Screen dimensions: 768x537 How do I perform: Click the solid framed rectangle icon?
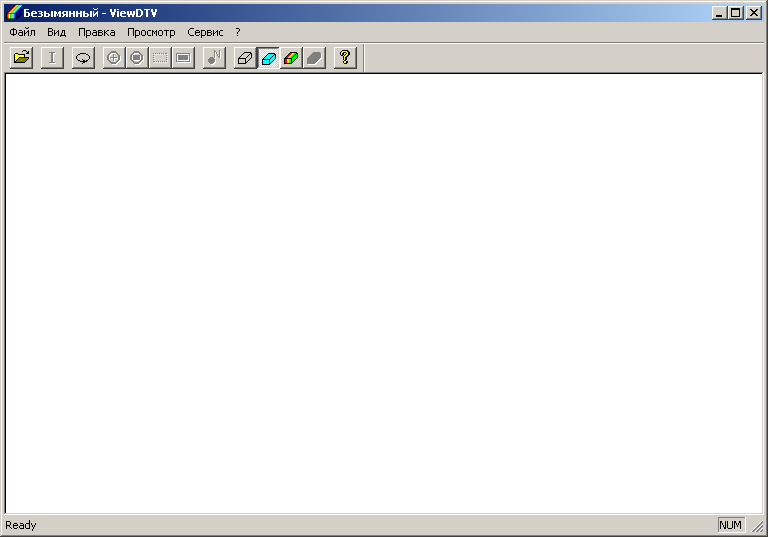[x=183, y=58]
